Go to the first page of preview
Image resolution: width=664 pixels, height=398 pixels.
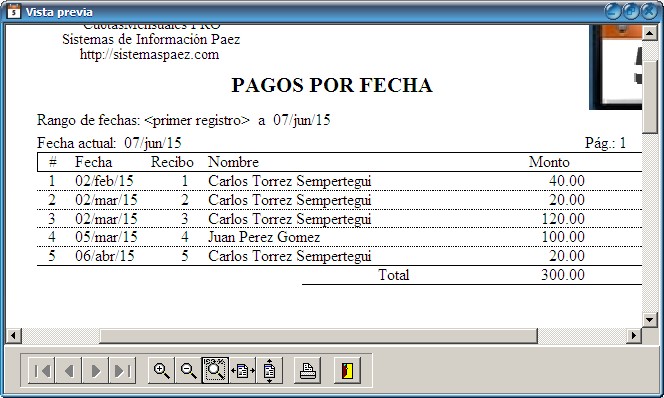pyautogui.click(x=42, y=370)
